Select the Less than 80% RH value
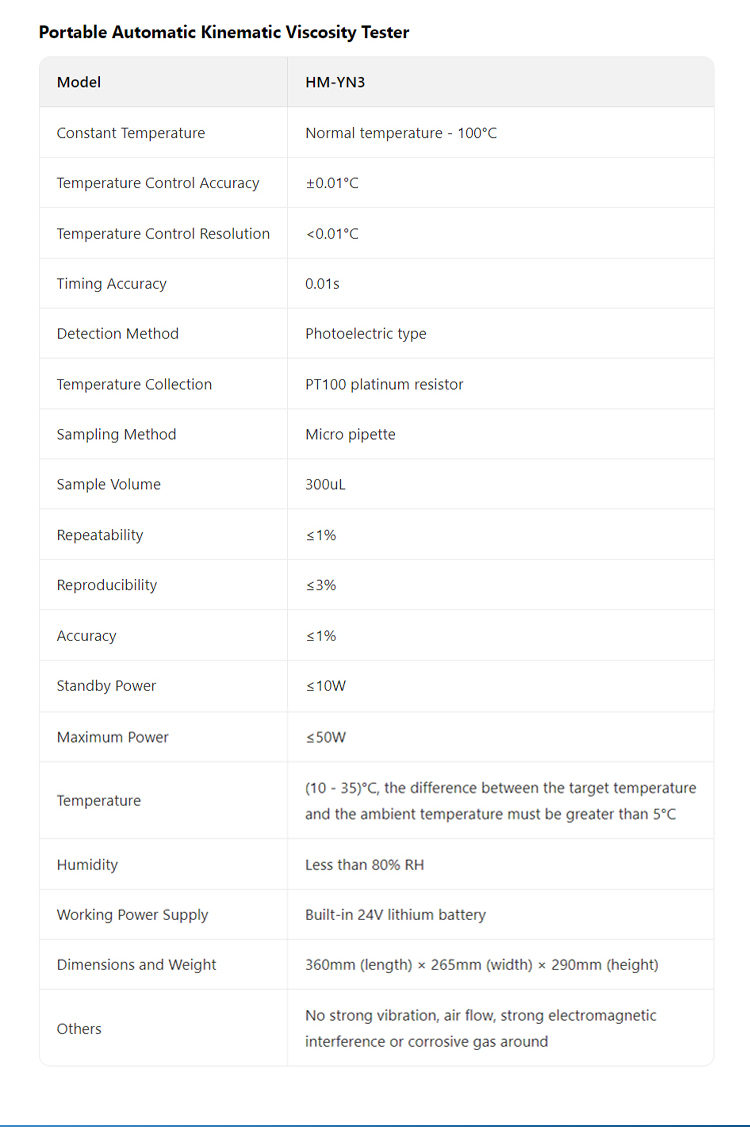Viewport: 750px width, 1127px height. [x=364, y=864]
